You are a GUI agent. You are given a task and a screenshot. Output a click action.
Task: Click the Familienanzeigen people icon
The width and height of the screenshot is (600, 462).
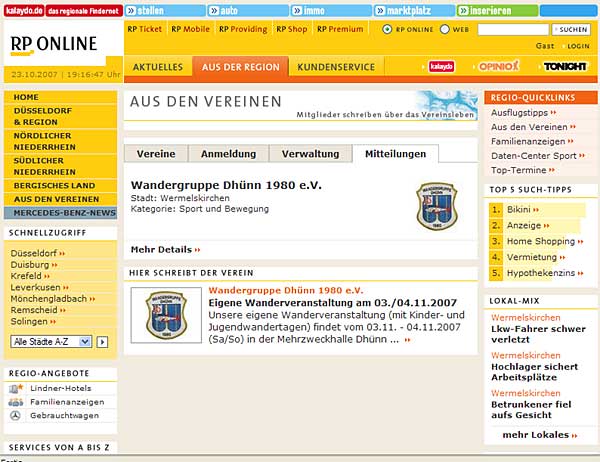(15, 401)
